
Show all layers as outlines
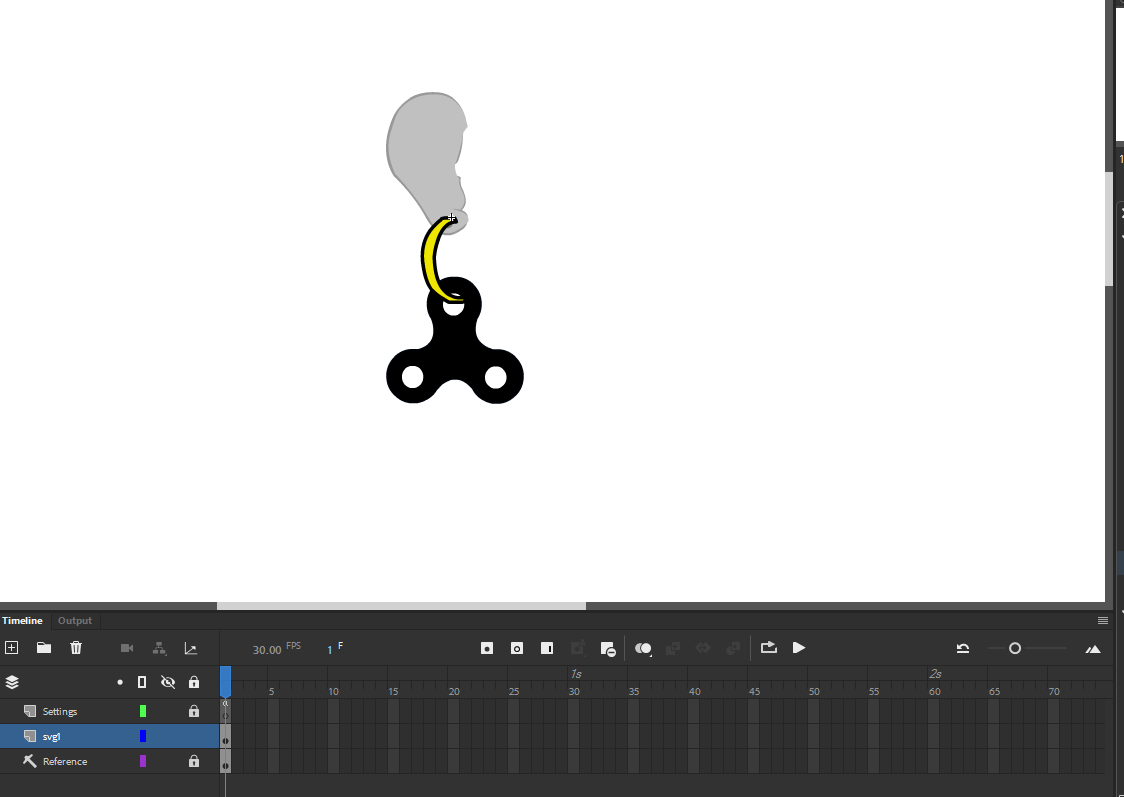coord(142,682)
